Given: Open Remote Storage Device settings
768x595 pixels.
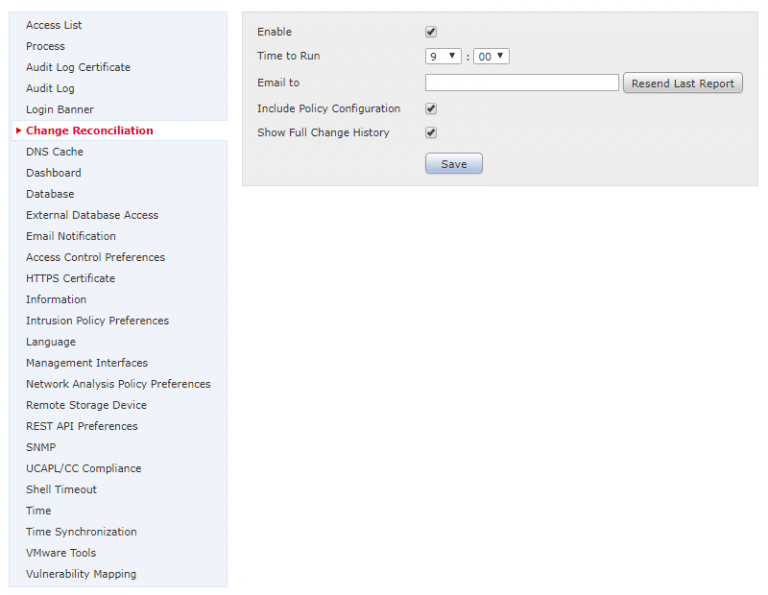Looking at the screenshot, I should coord(87,405).
